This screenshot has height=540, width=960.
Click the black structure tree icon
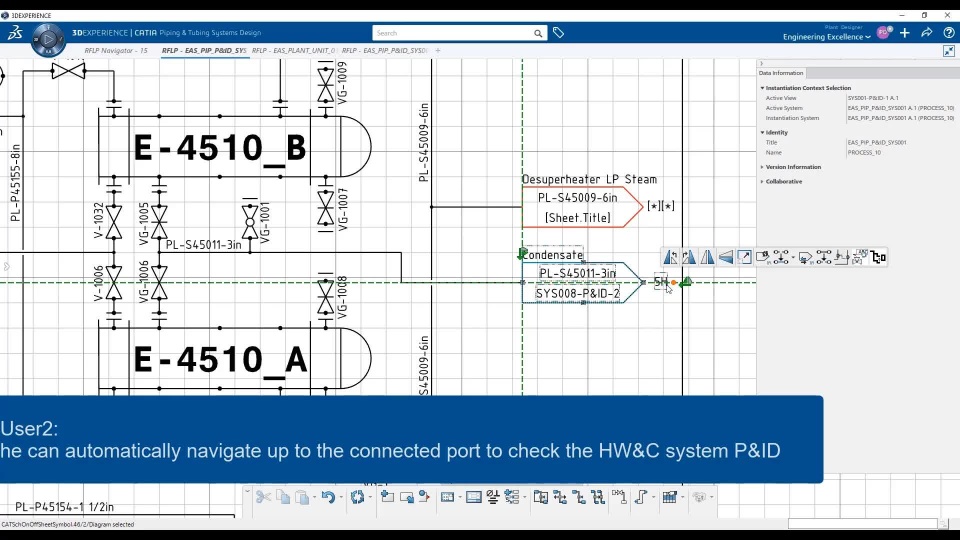(x=879, y=257)
